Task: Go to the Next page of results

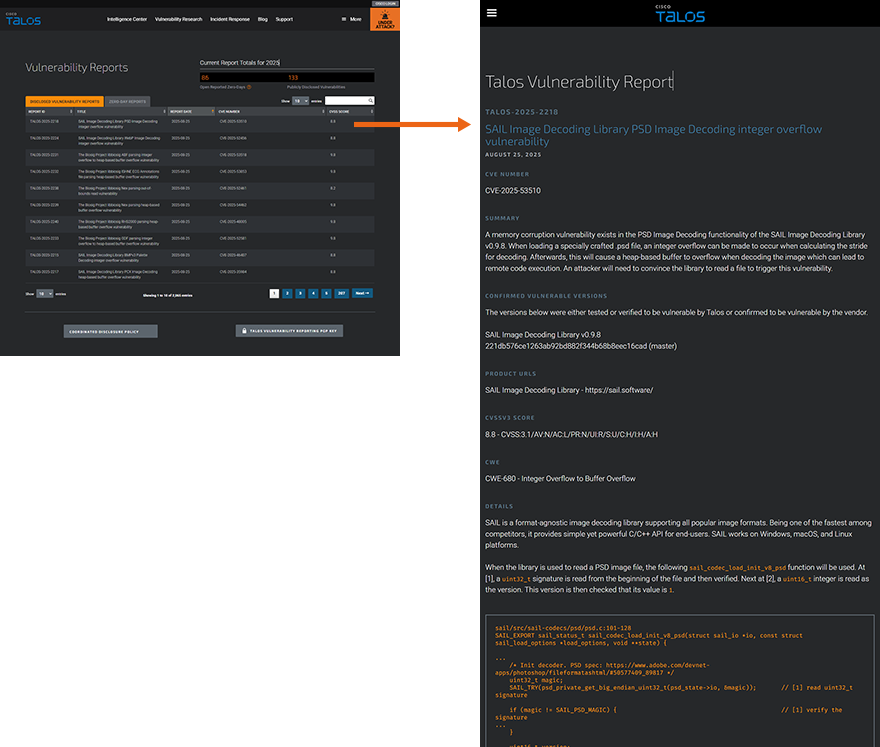Action: pos(362,293)
